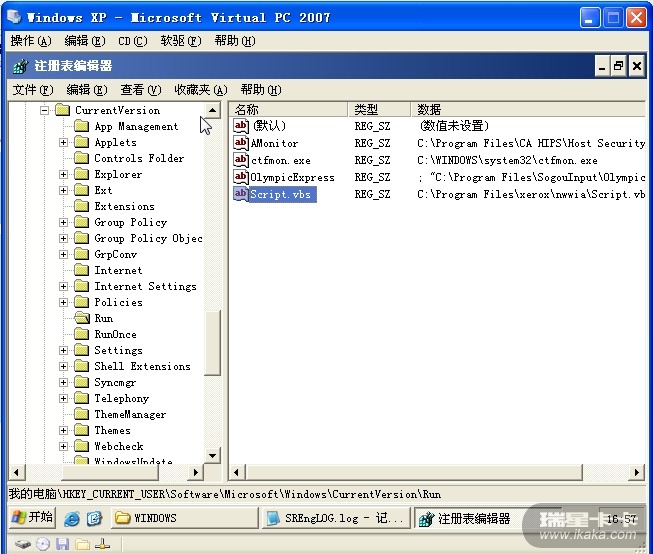Sort by the 数据 column header
This screenshot has width=653, height=554.
tap(528, 110)
